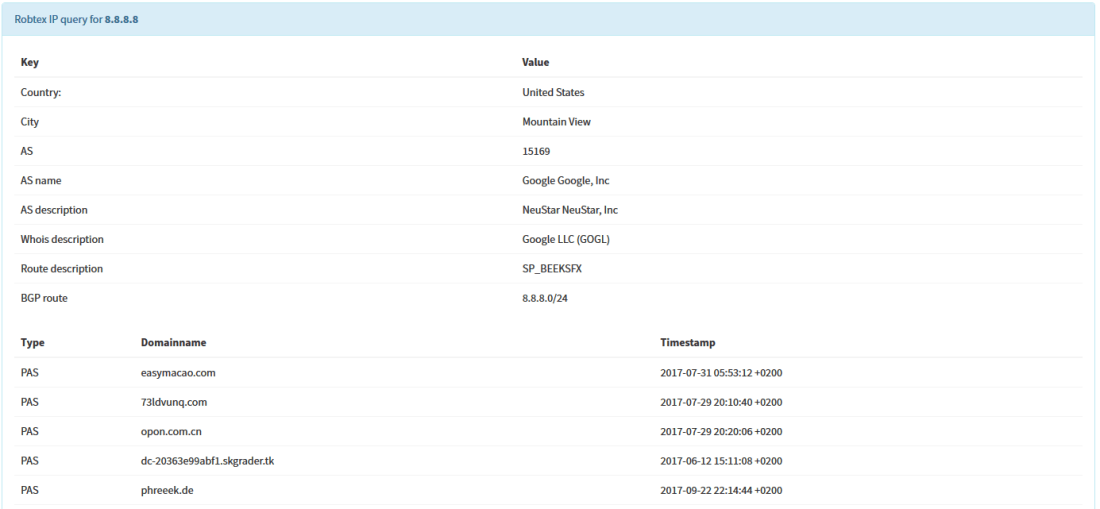Click the Mountain View city value
Image resolution: width=1100 pixels, height=509 pixels.
(556, 122)
